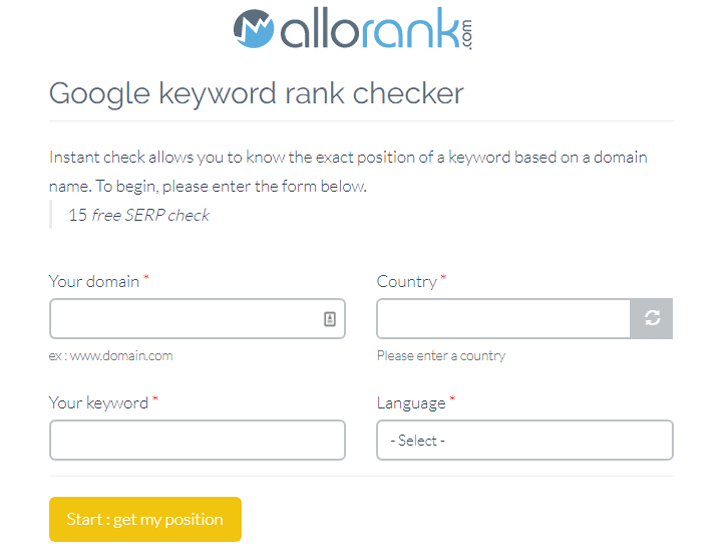Click the ex : www.domain.com hint text
The image size is (724, 557).
point(111,355)
